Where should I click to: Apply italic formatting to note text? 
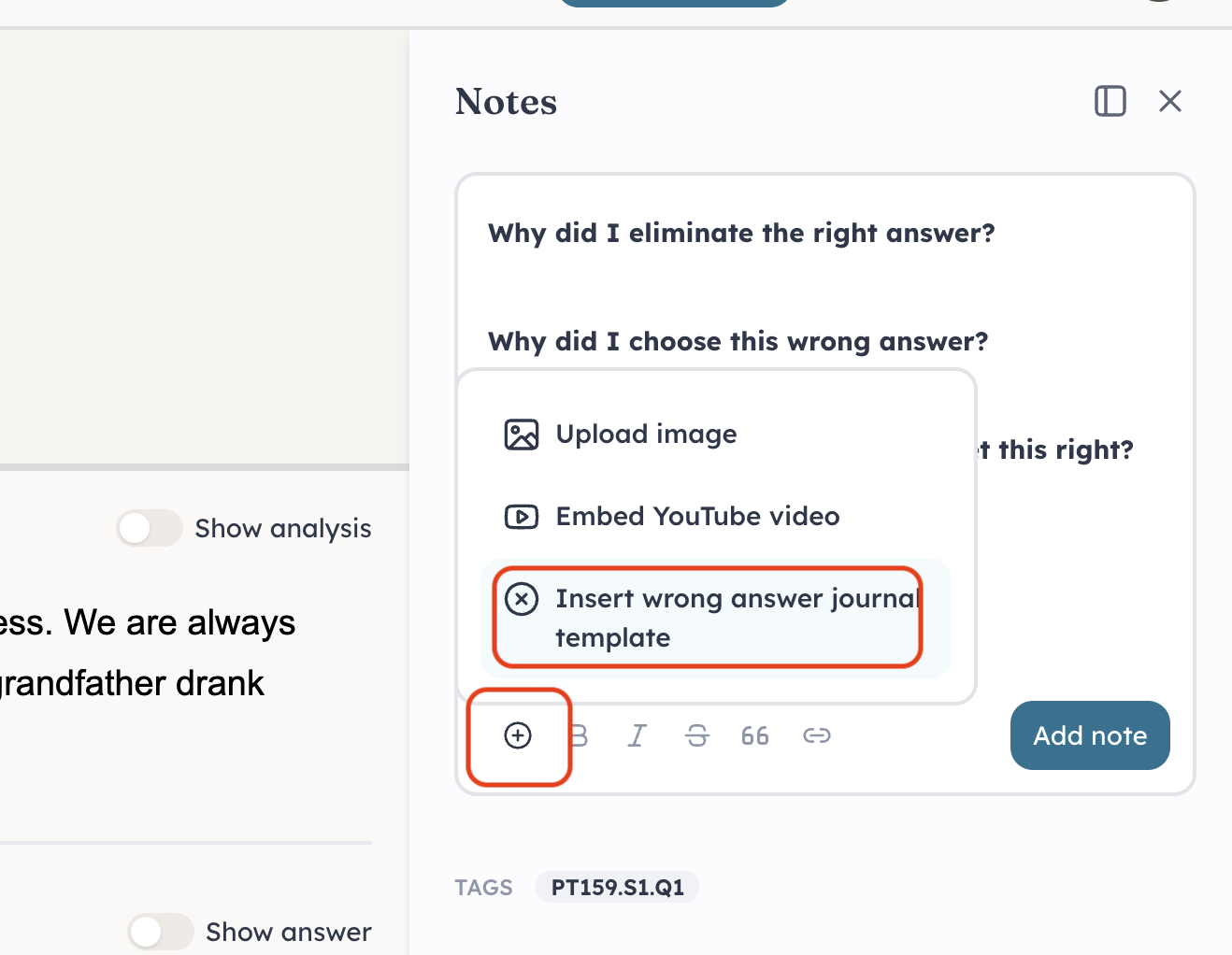(637, 735)
